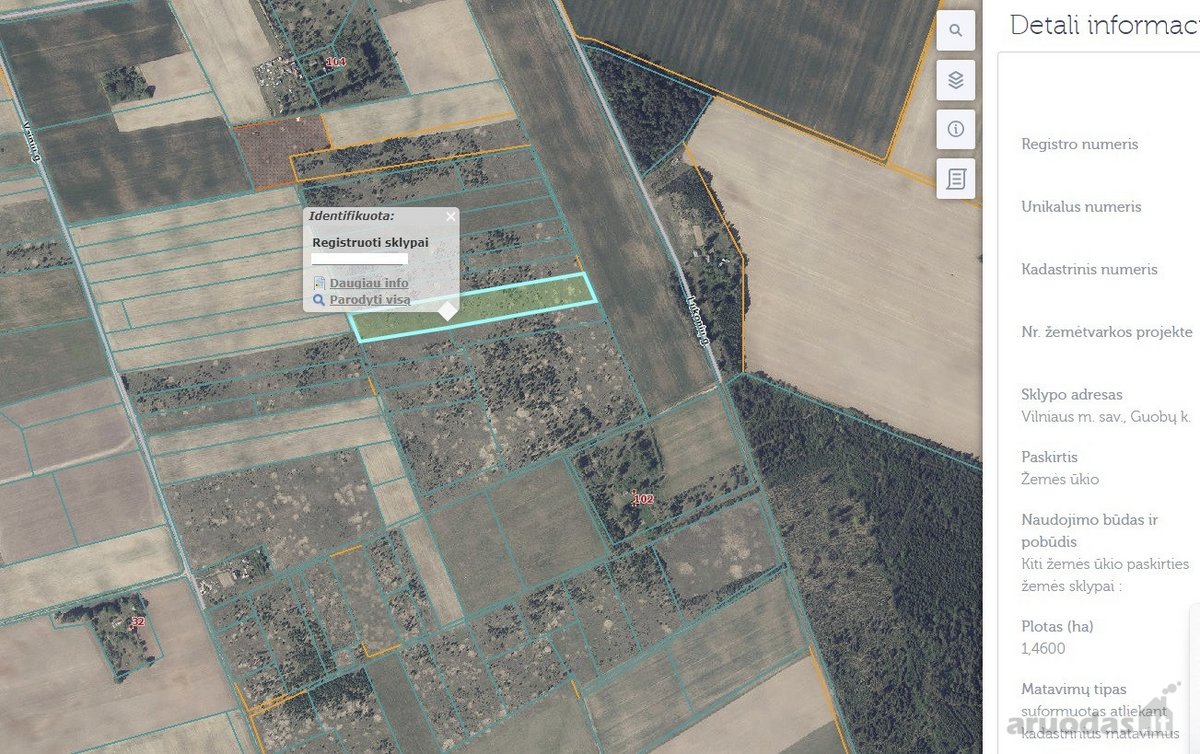
Task: Select the Registro numeris field label
Action: pyautogui.click(x=1080, y=144)
